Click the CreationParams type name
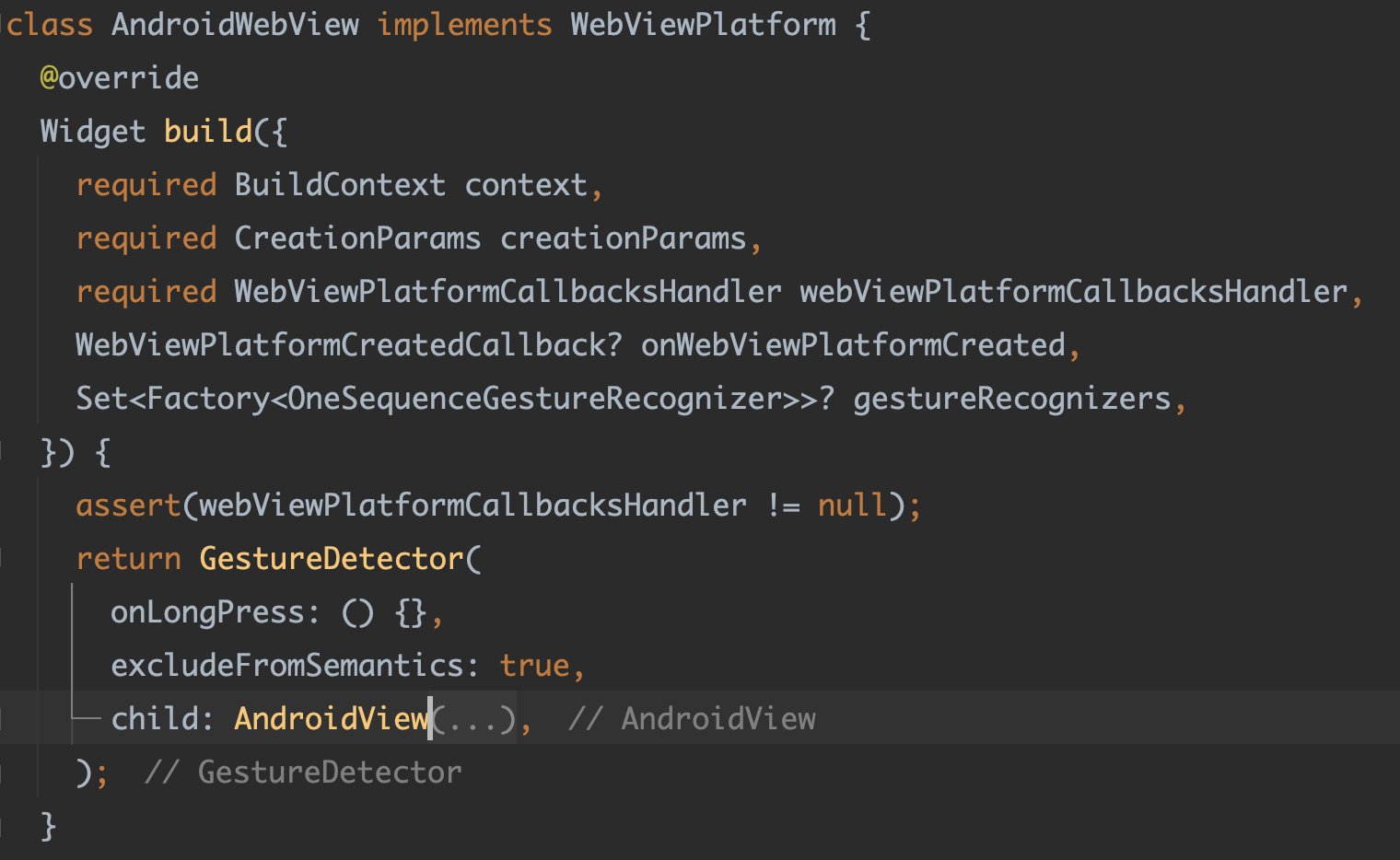 coord(356,238)
